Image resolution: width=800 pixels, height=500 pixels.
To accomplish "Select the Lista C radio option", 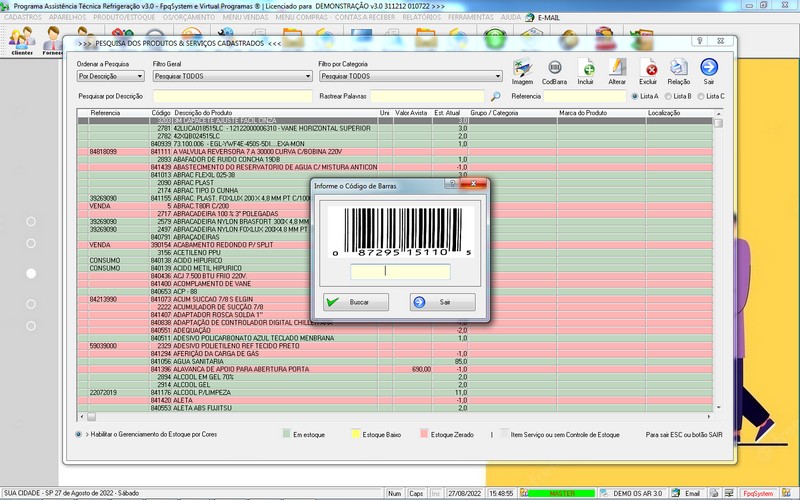I will (701, 96).
